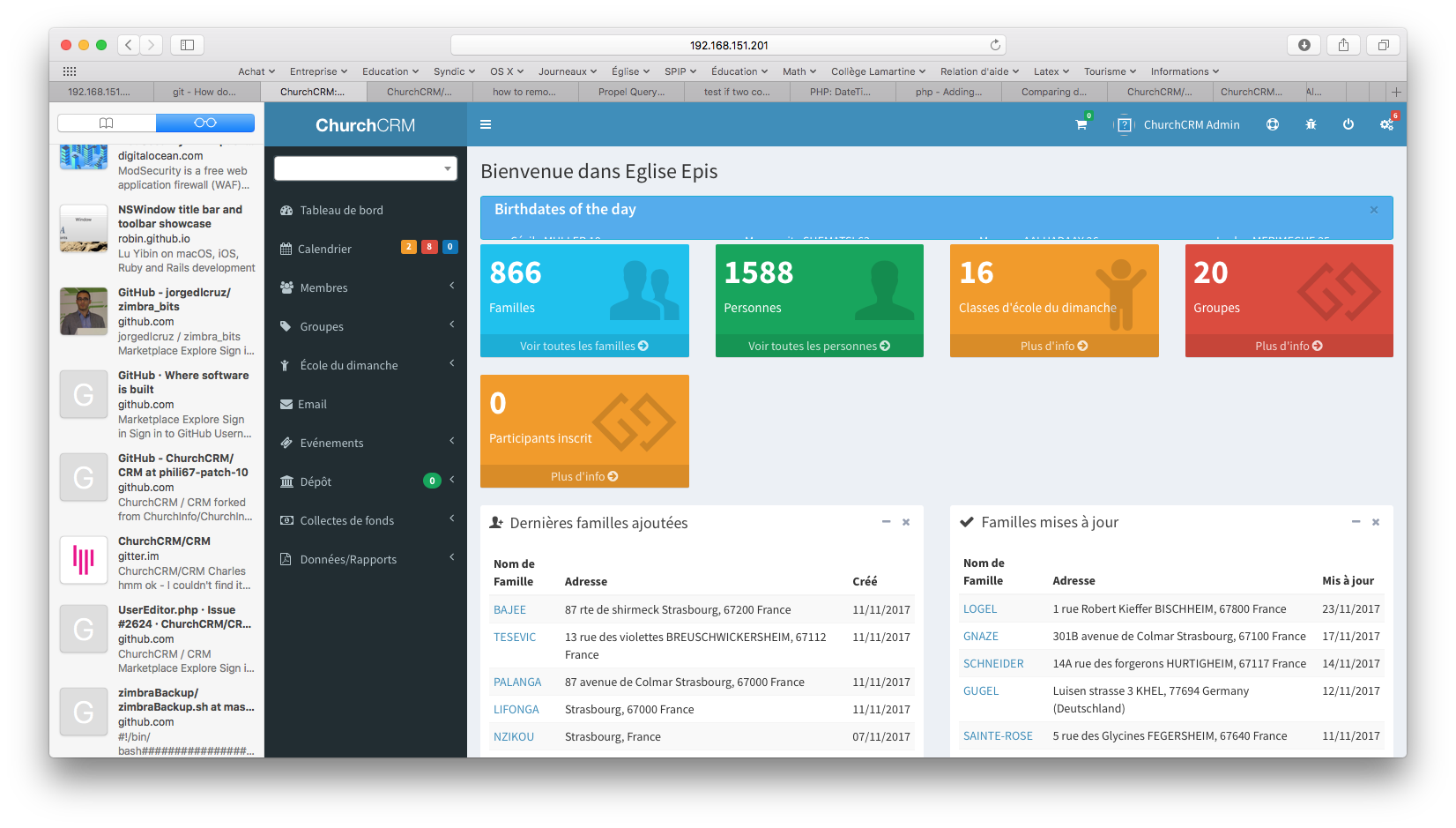
Task: Show all tabs overview icon
Action: pyautogui.click(x=1383, y=45)
